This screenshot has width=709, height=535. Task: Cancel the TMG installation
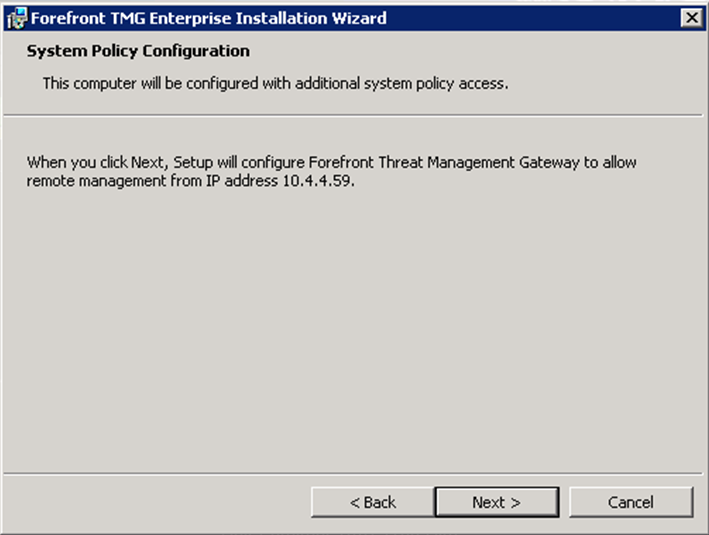pyautogui.click(x=630, y=502)
